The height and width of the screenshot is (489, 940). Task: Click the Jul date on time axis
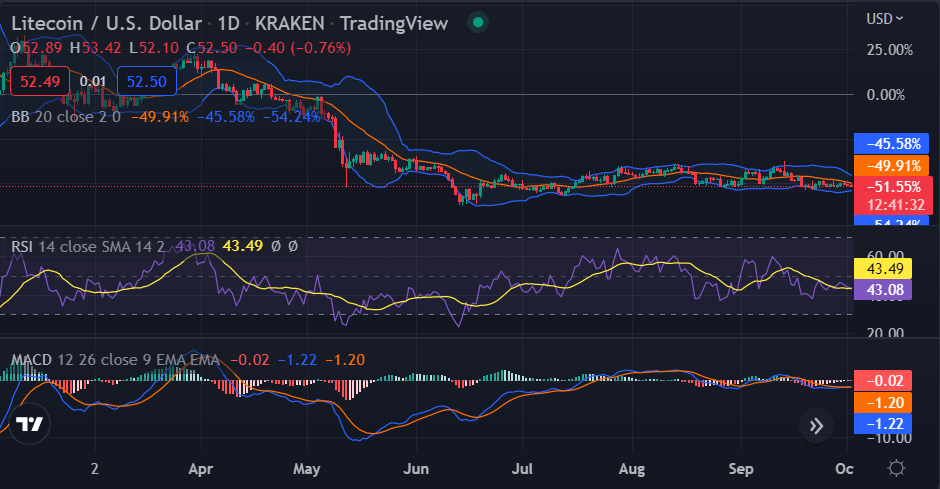[x=522, y=469]
